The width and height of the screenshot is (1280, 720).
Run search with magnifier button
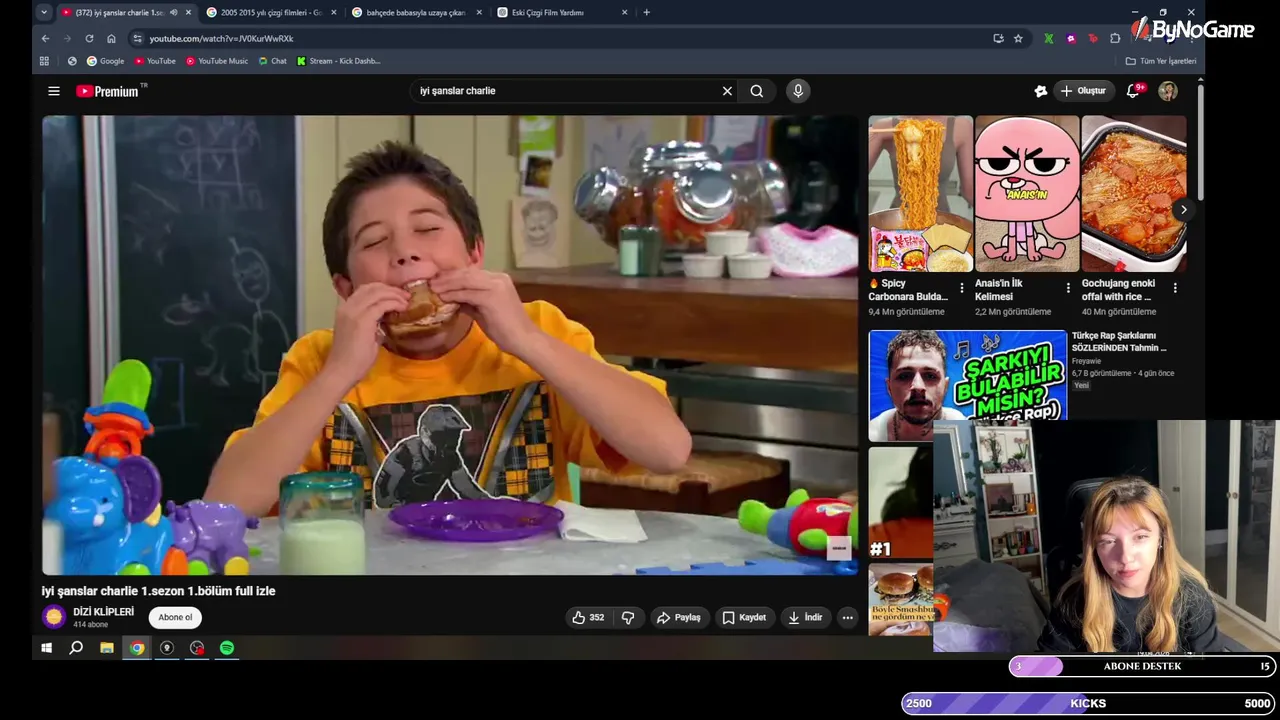(x=757, y=91)
